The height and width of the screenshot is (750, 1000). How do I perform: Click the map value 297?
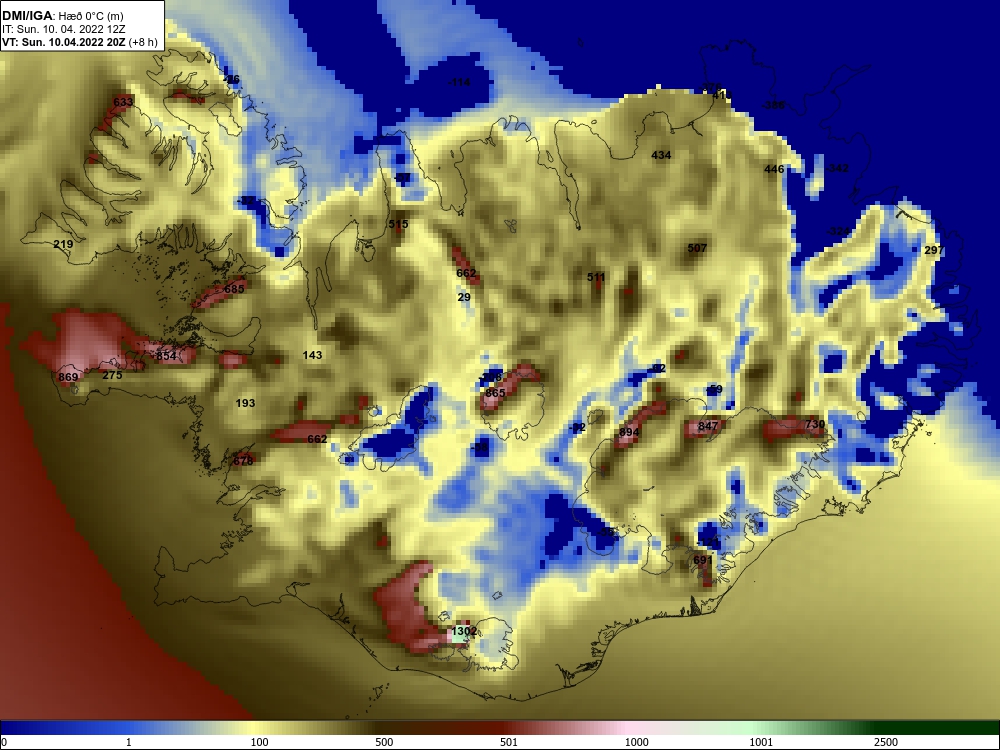point(934,250)
